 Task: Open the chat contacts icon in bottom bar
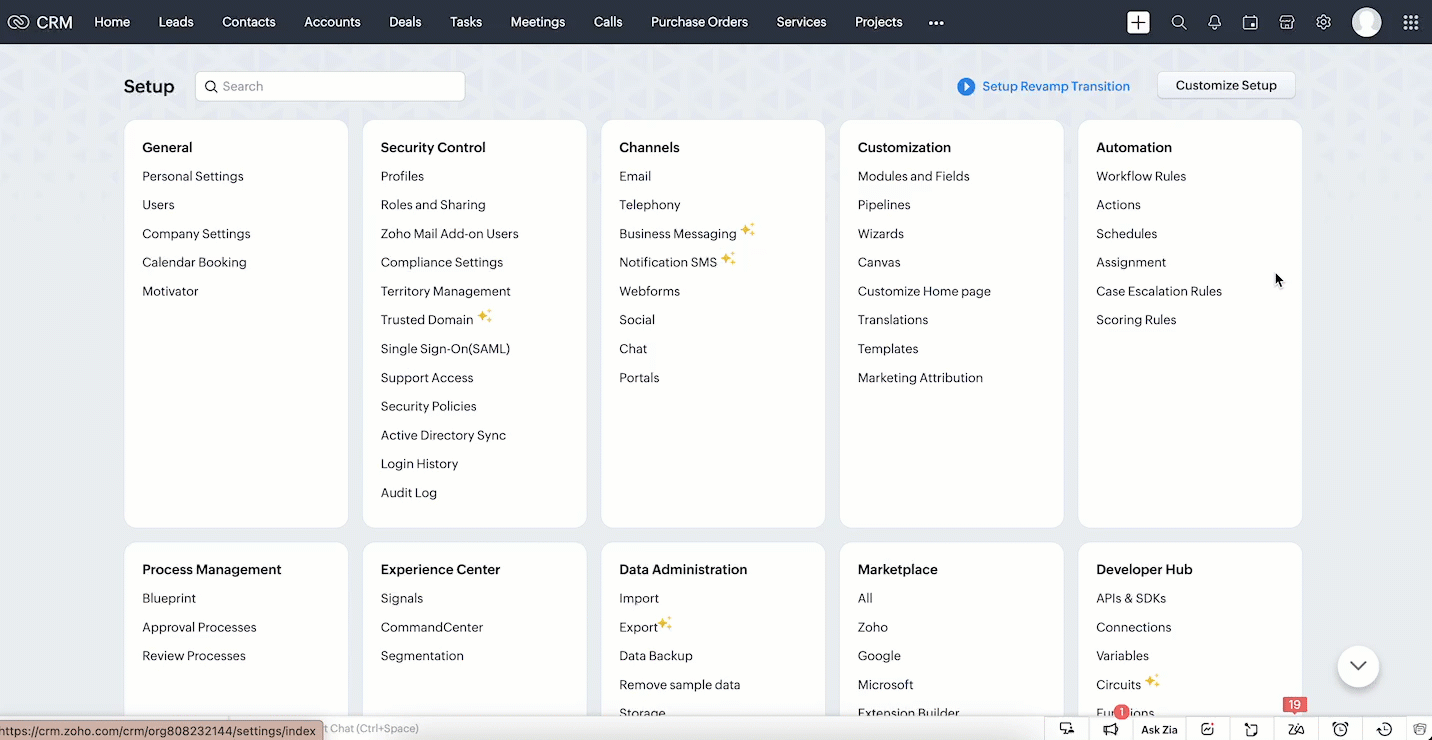(x=1067, y=729)
